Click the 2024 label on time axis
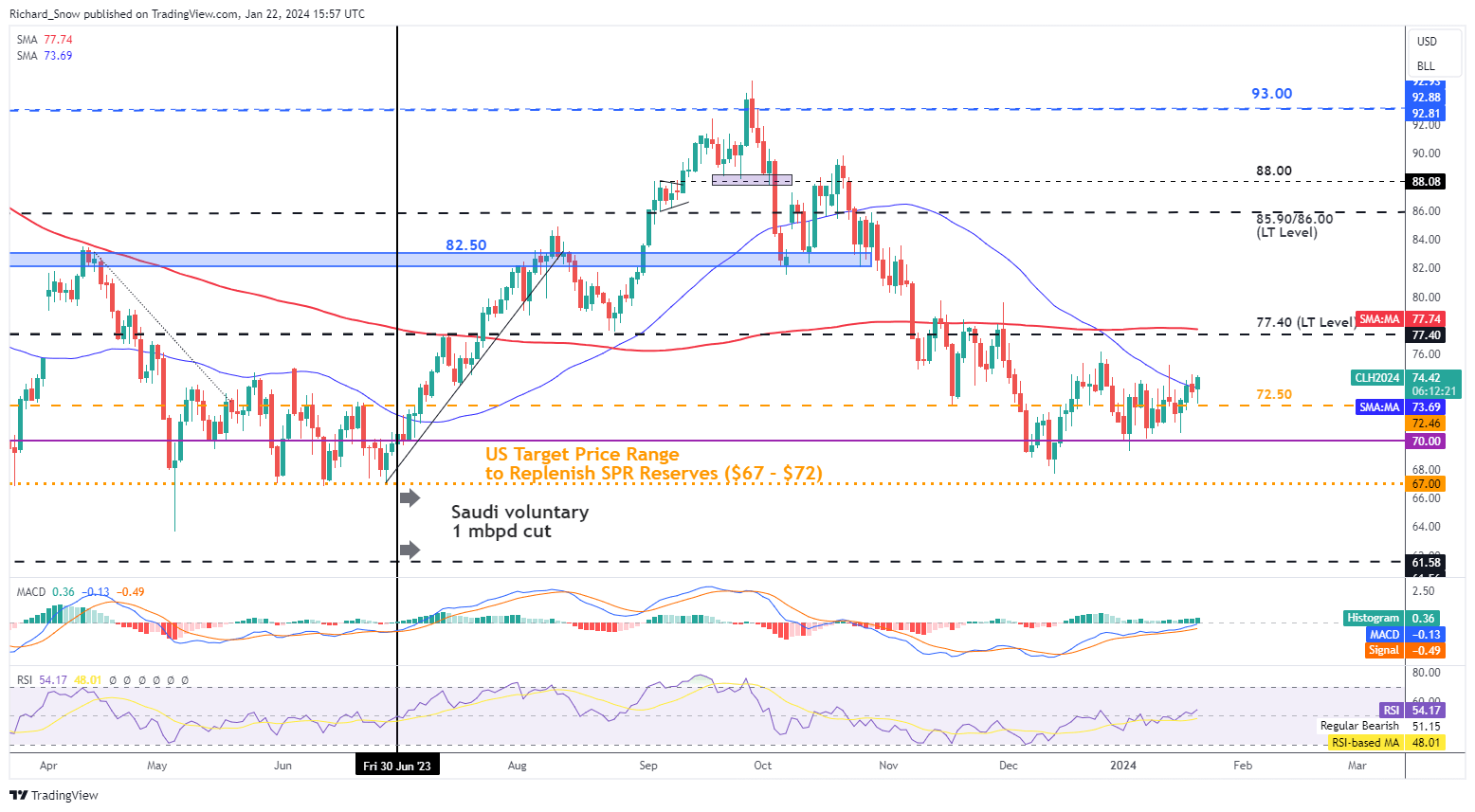Image resolution: width=1475 pixels, height=812 pixels. pos(1122,766)
